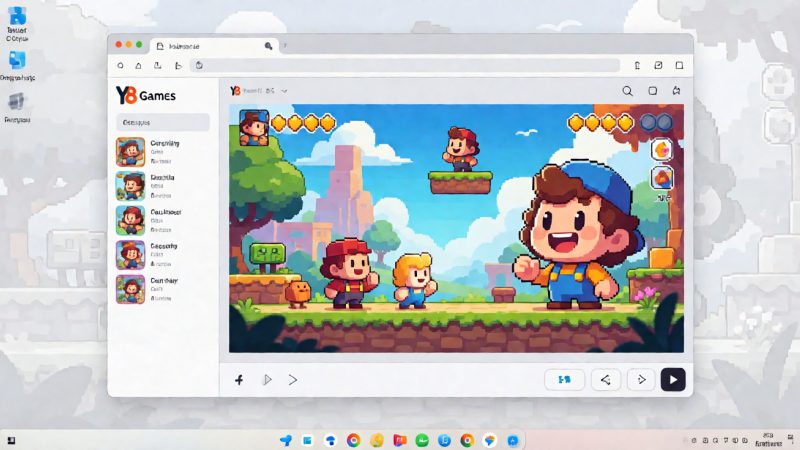Viewport: 800px width, 450px height.
Task: Click the checkbox-style icon at the browser toolbar's right
Action: 658,65
